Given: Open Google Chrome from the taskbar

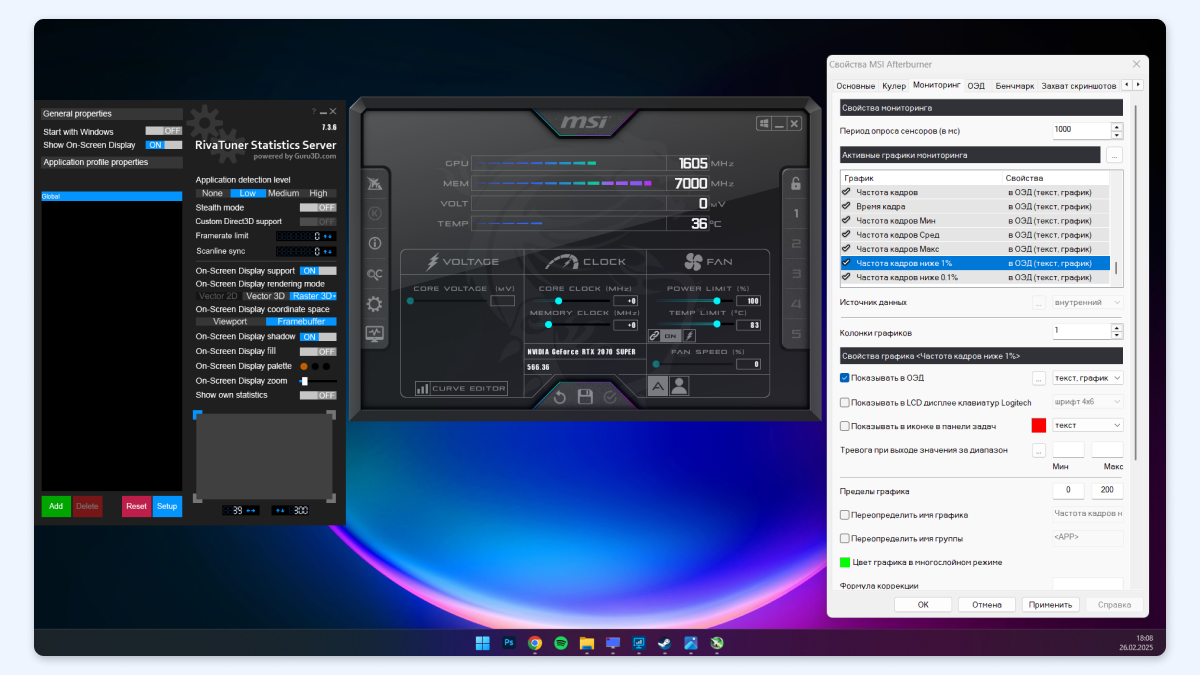Looking at the screenshot, I should 535,643.
